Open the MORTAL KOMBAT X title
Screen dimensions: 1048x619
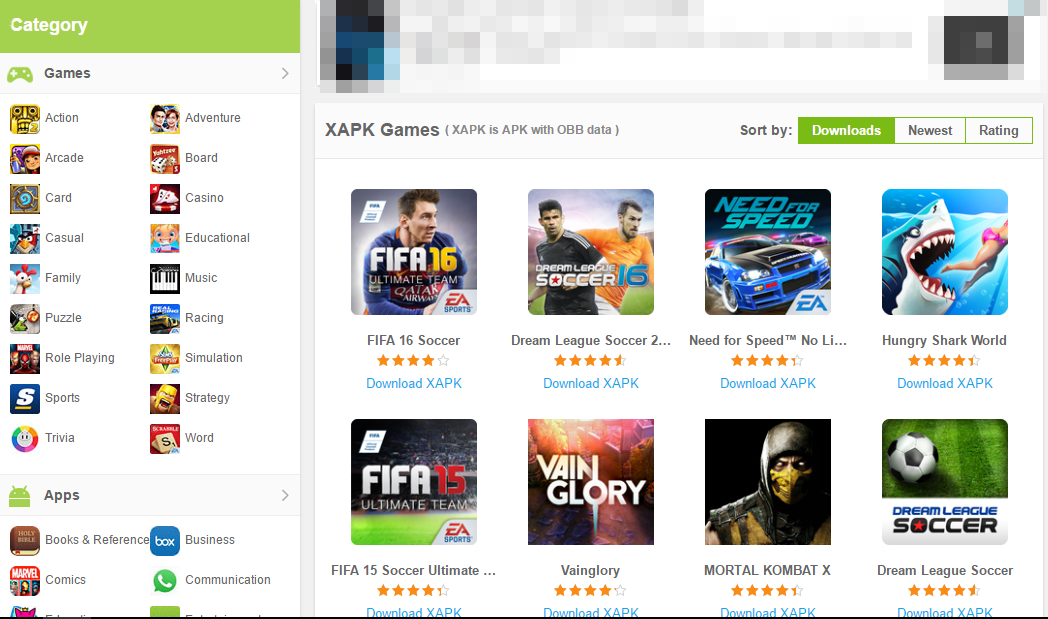[x=767, y=570]
